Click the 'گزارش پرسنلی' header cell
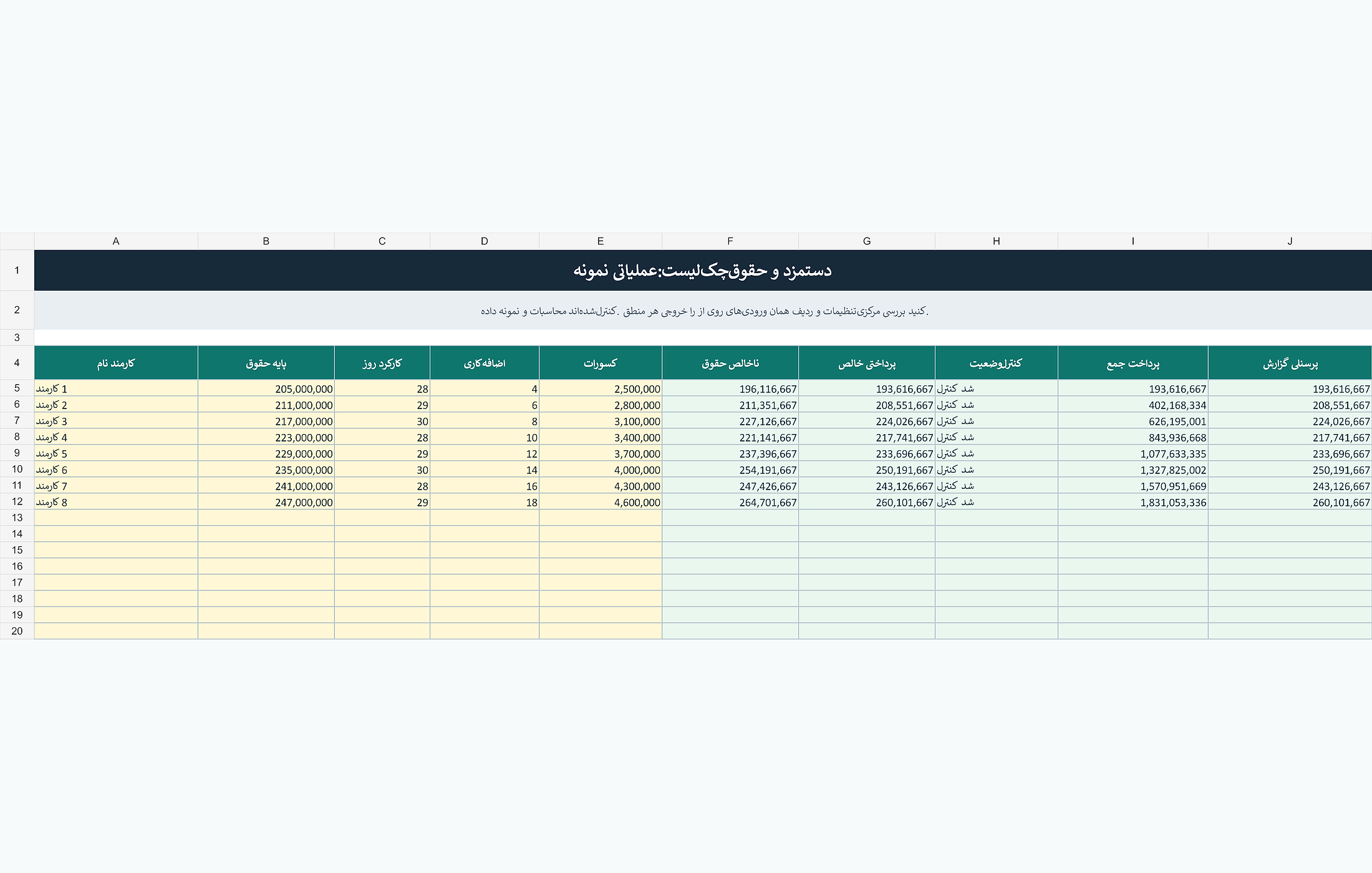This screenshot has height=873, width=1372. (1290, 363)
